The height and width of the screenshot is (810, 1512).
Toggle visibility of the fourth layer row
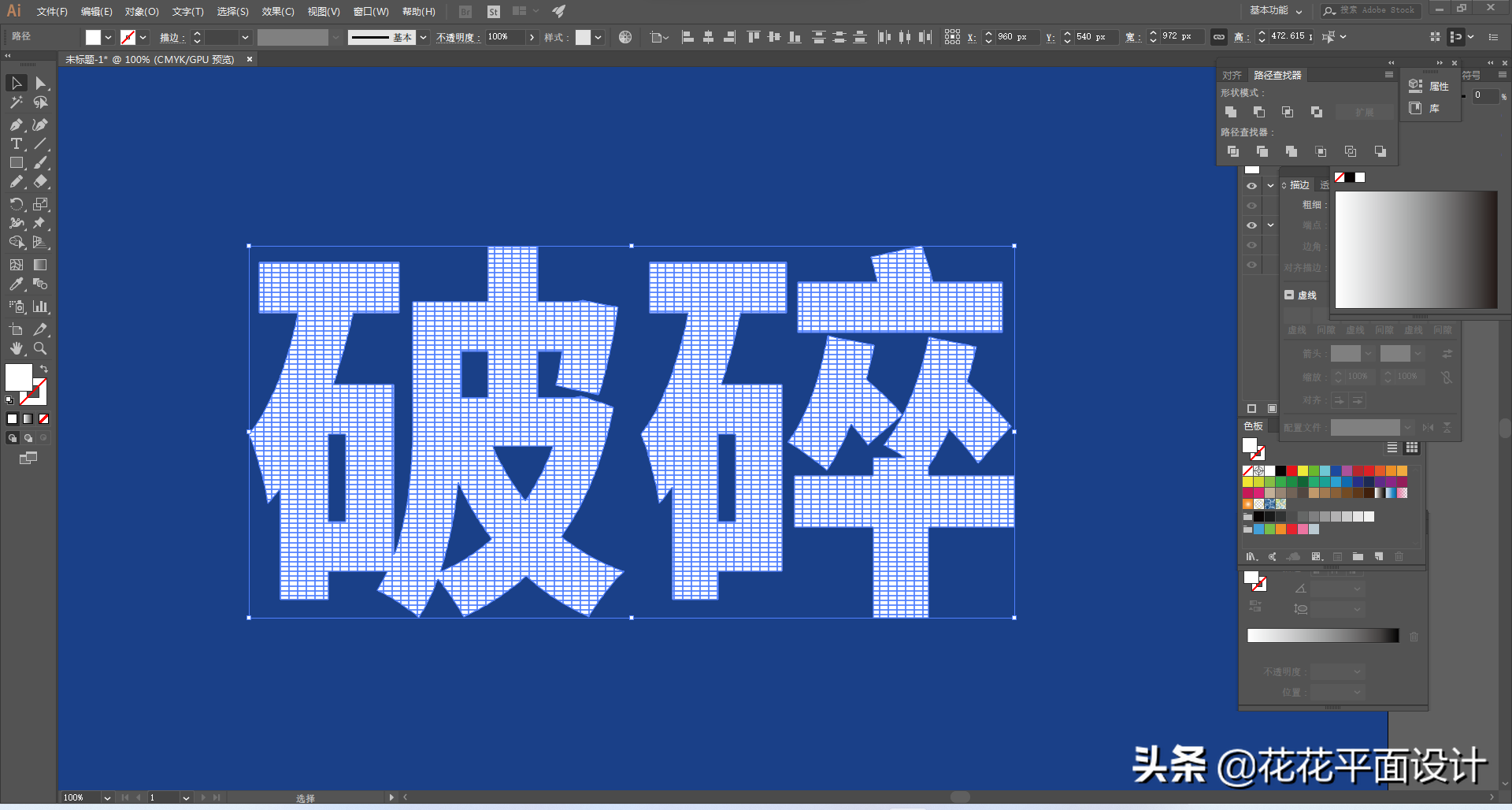[x=1251, y=245]
